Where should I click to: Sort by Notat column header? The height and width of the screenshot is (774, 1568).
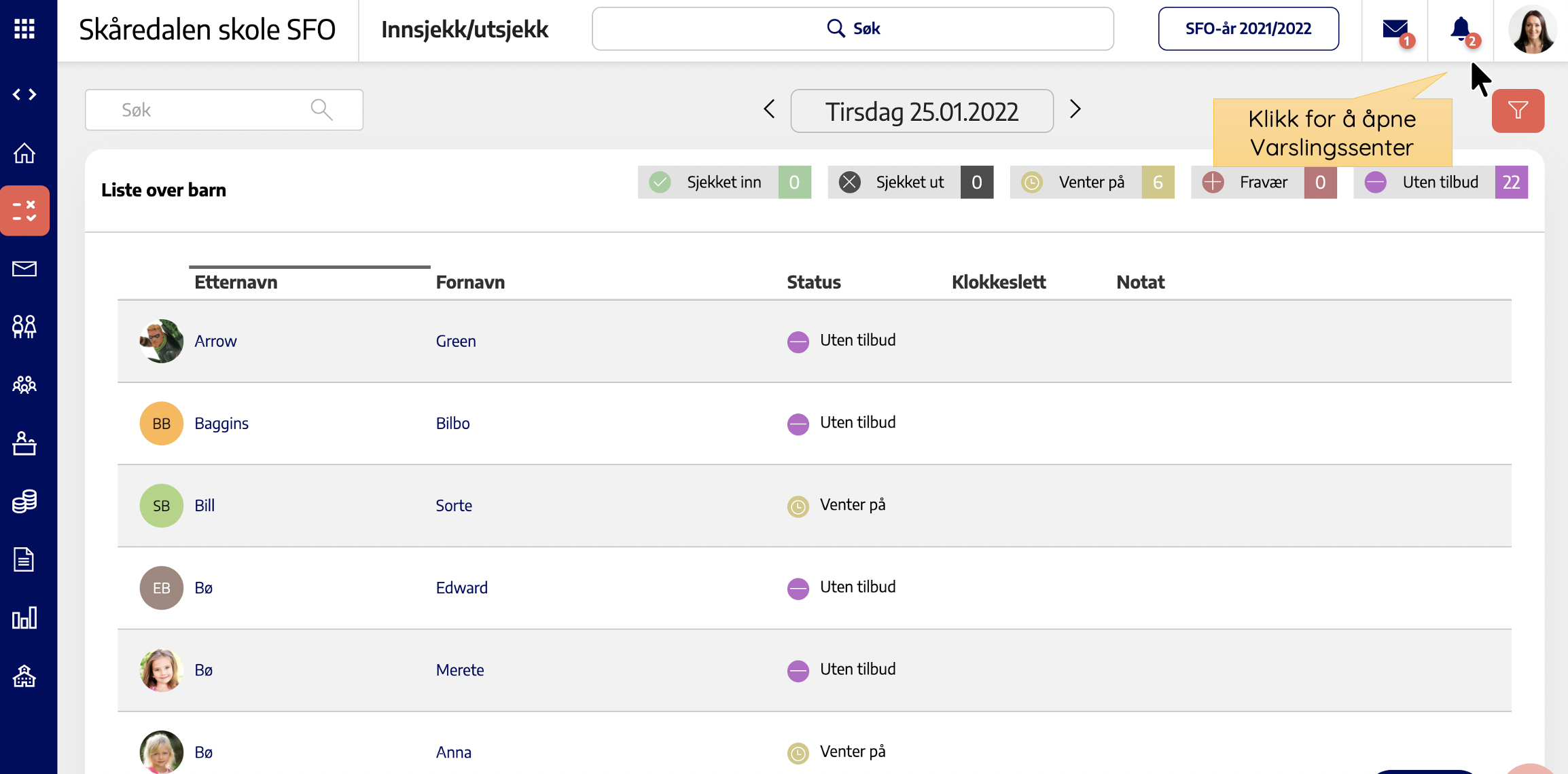click(x=1140, y=282)
